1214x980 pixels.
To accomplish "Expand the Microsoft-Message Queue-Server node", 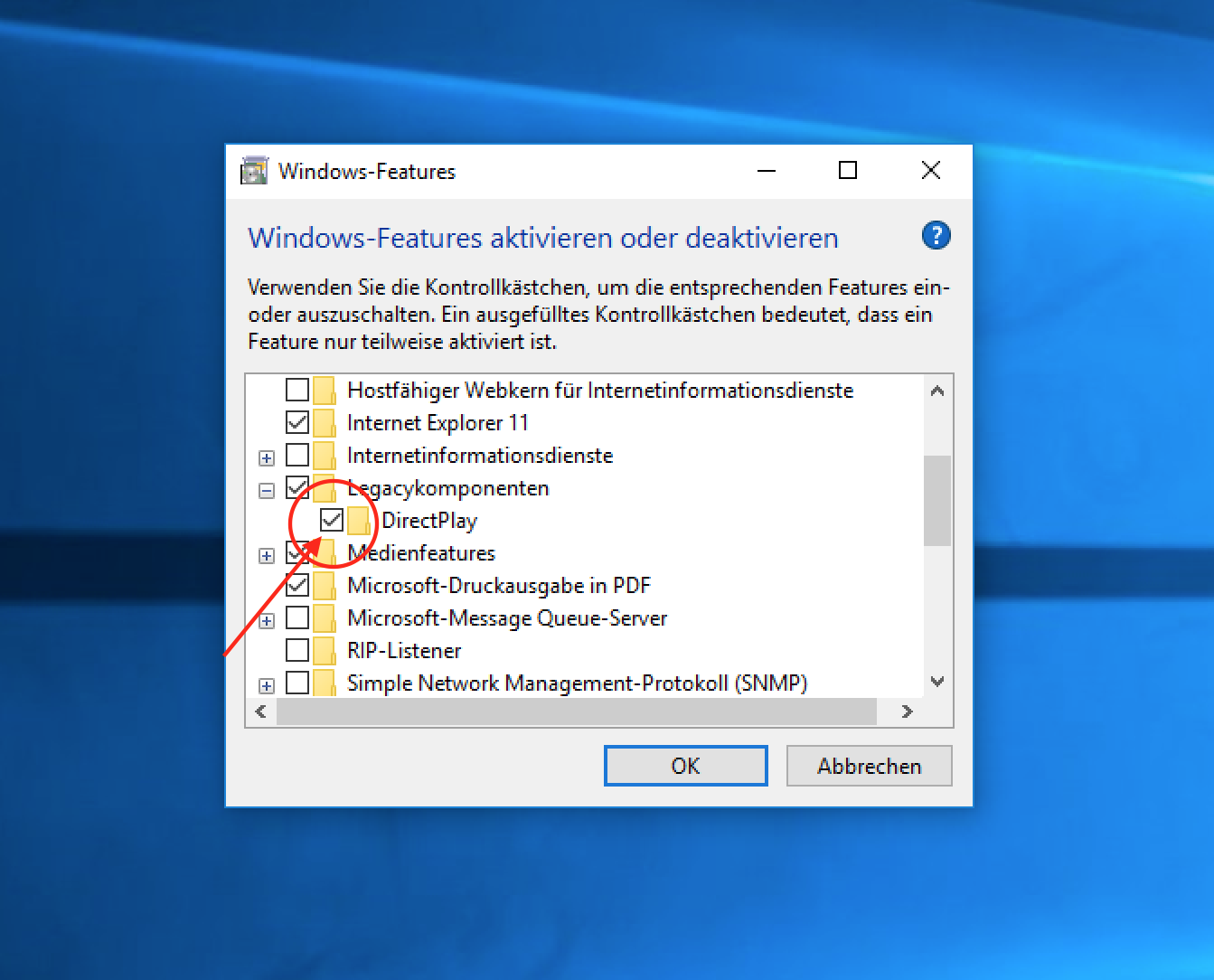I will click(267, 621).
